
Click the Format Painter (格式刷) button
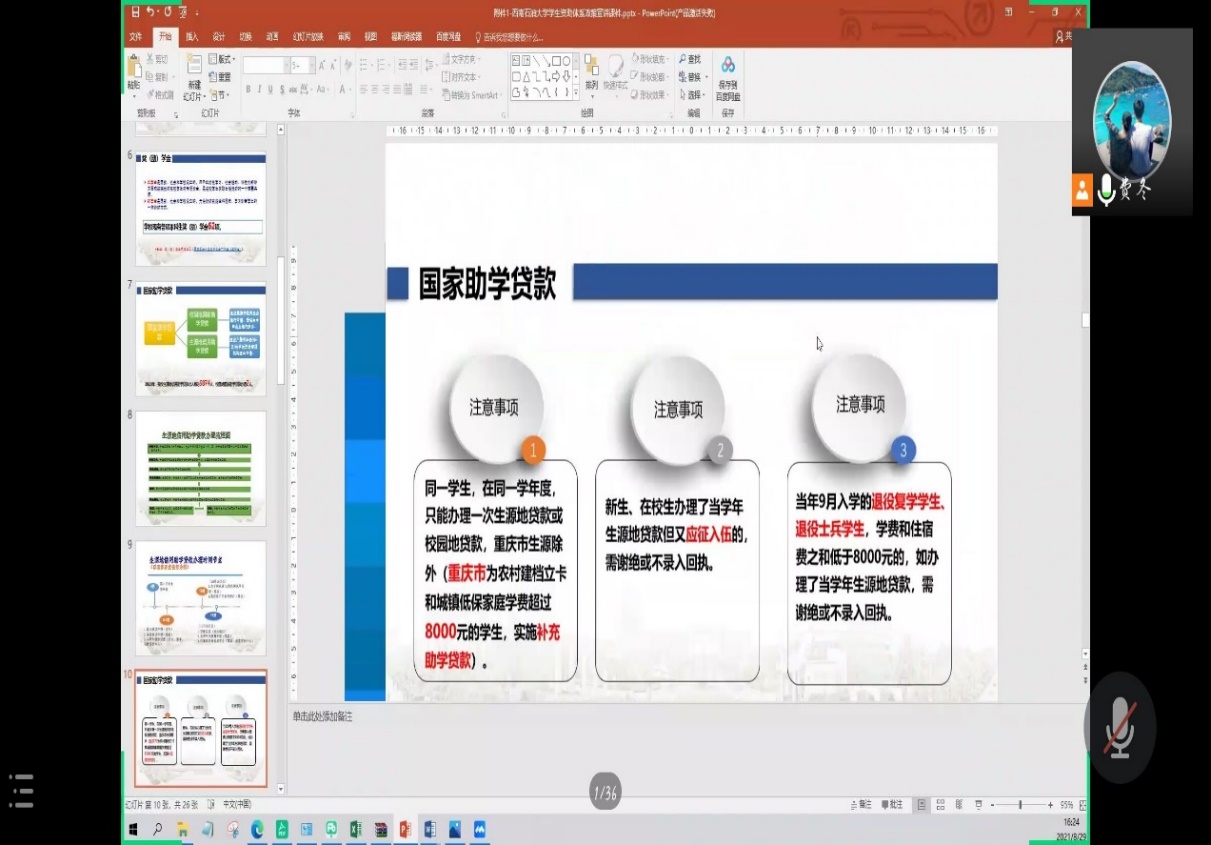pyautogui.click(x=159, y=95)
